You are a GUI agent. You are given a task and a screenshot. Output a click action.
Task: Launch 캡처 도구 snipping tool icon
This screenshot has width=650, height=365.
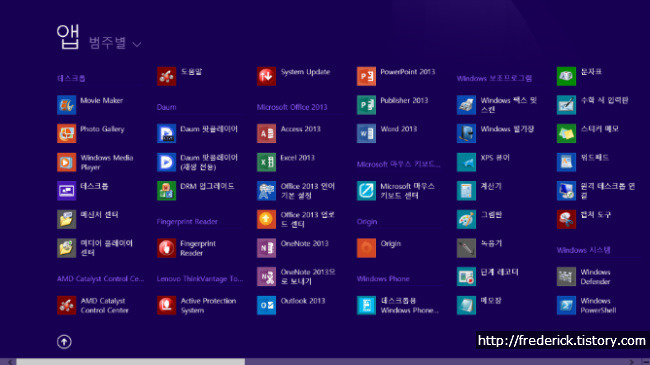(x=566, y=219)
